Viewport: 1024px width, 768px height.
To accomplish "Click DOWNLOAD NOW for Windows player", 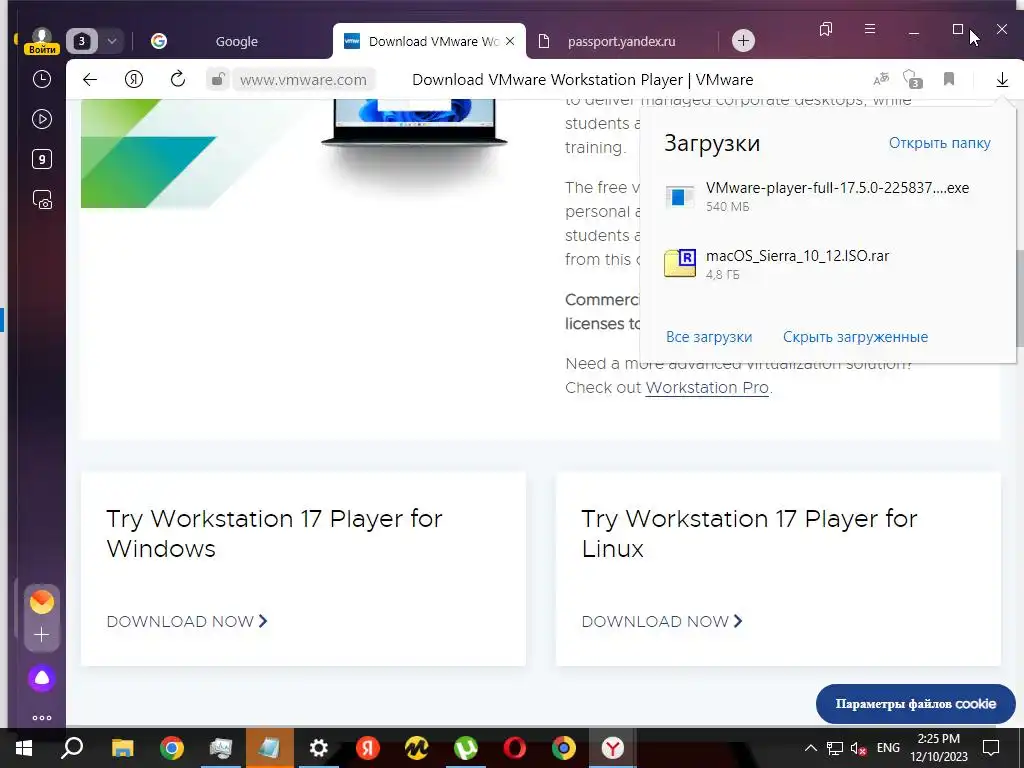I will 187,621.
